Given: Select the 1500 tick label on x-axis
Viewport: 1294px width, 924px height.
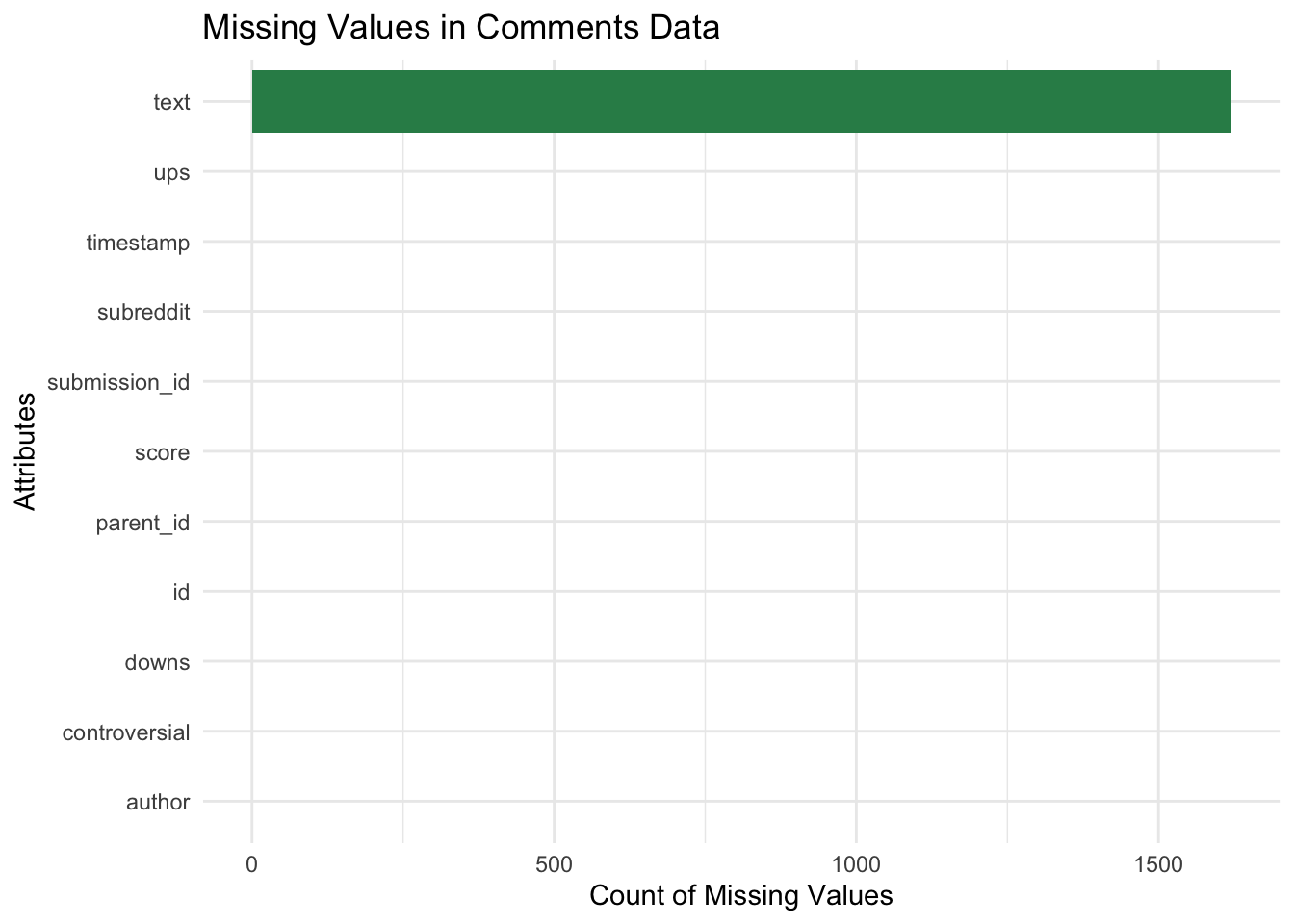Looking at the screenshot, I should (x=1158, y=864).
